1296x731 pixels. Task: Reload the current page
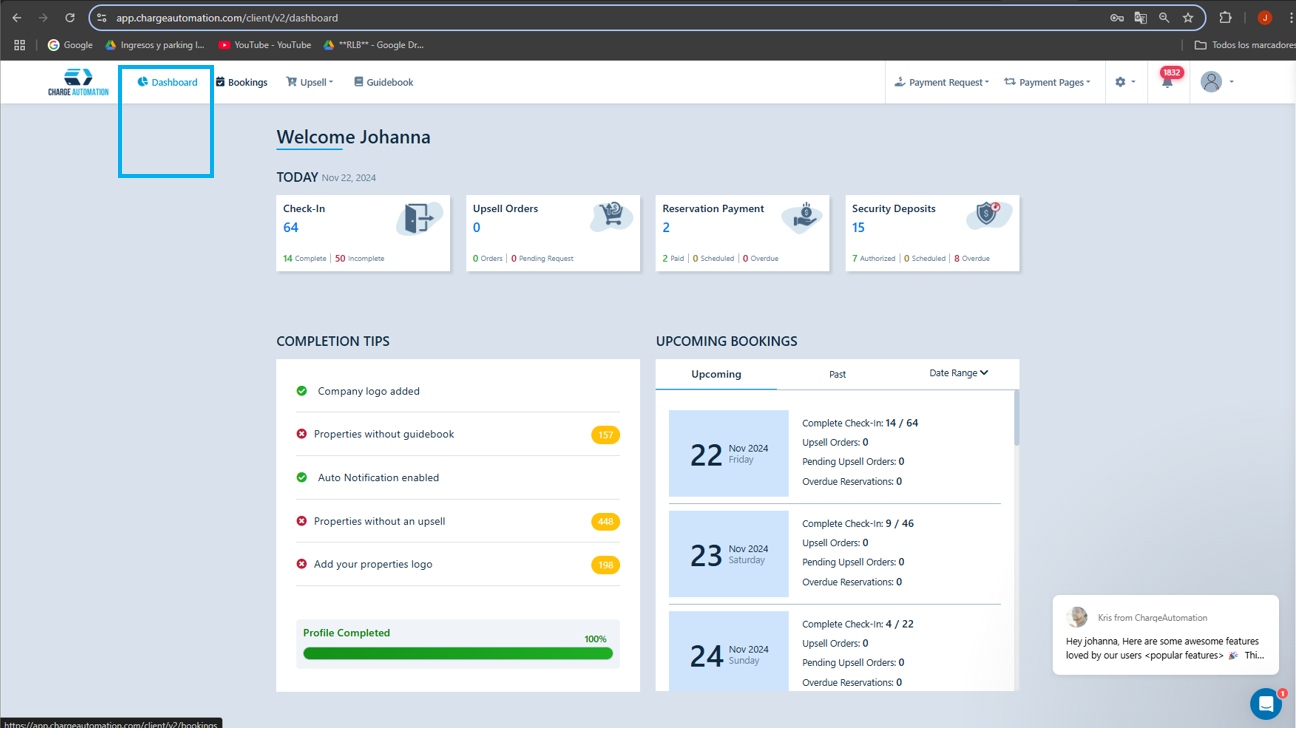click(70, 18)
